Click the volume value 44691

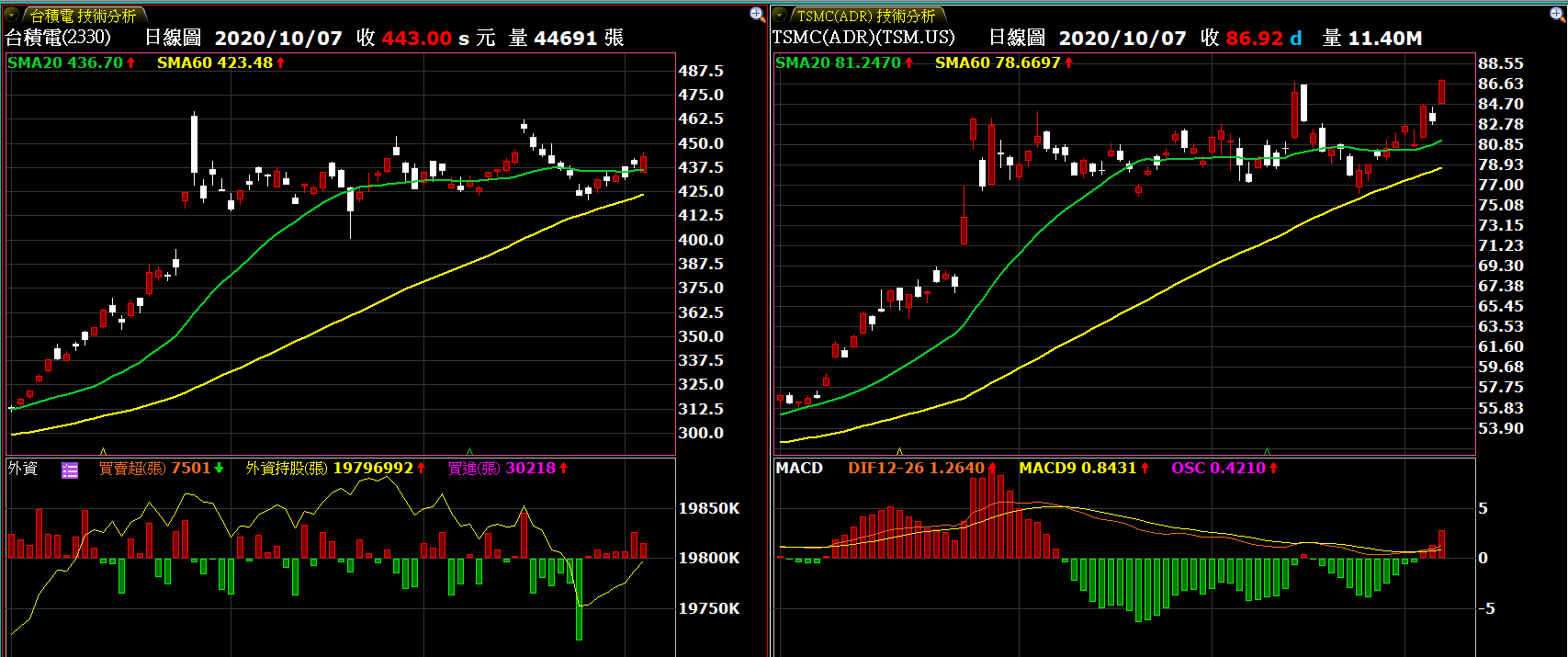pos(566,39)
